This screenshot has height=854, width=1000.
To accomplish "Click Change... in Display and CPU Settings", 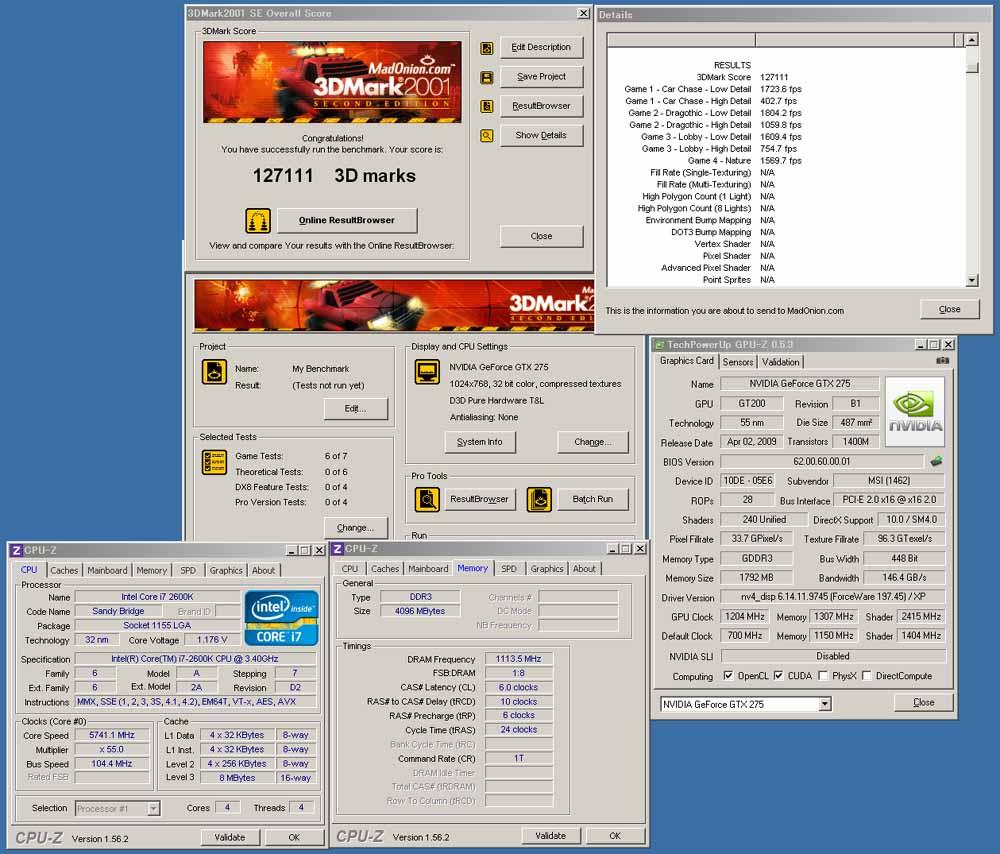I will pos(592,441).
